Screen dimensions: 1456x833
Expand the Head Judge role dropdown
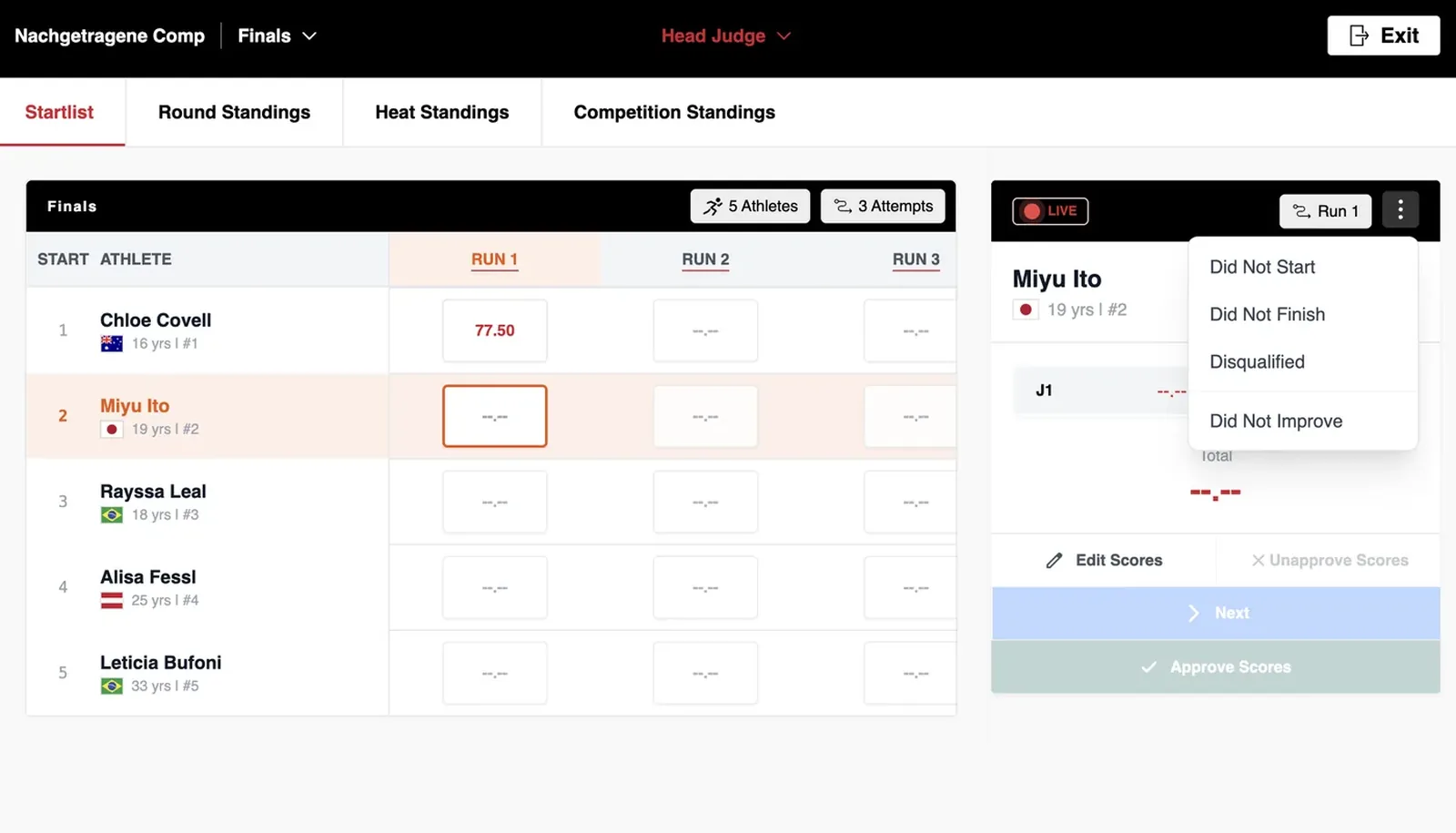pyautogui.click(x=726, y=36)
